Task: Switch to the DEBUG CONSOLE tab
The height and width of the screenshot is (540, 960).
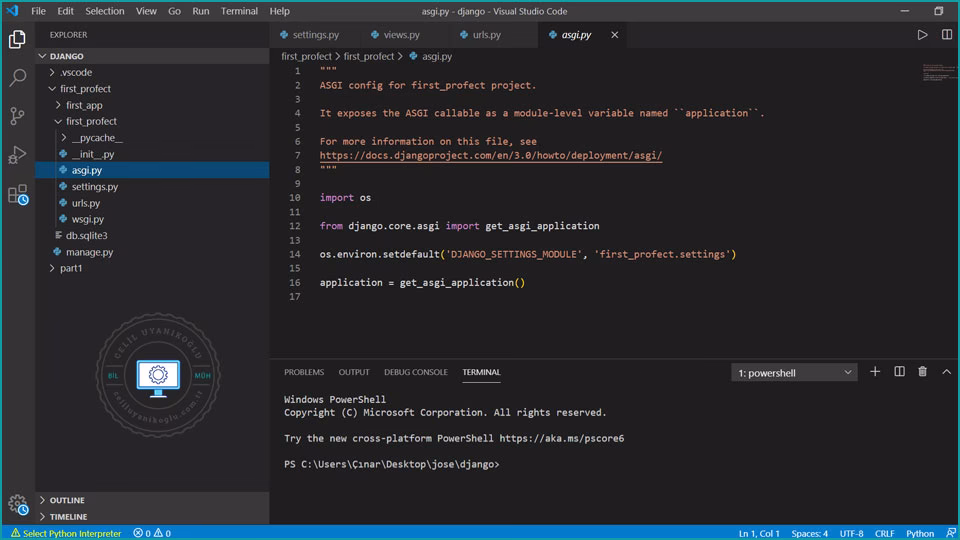Action: [416, 372]
